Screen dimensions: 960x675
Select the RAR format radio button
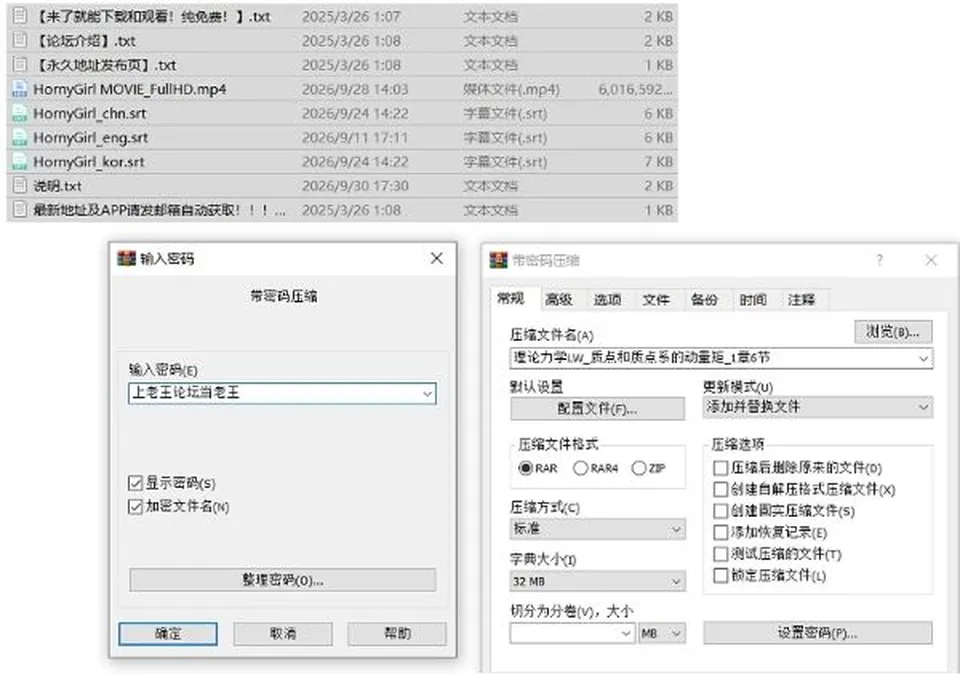click(x=525, y=469)
